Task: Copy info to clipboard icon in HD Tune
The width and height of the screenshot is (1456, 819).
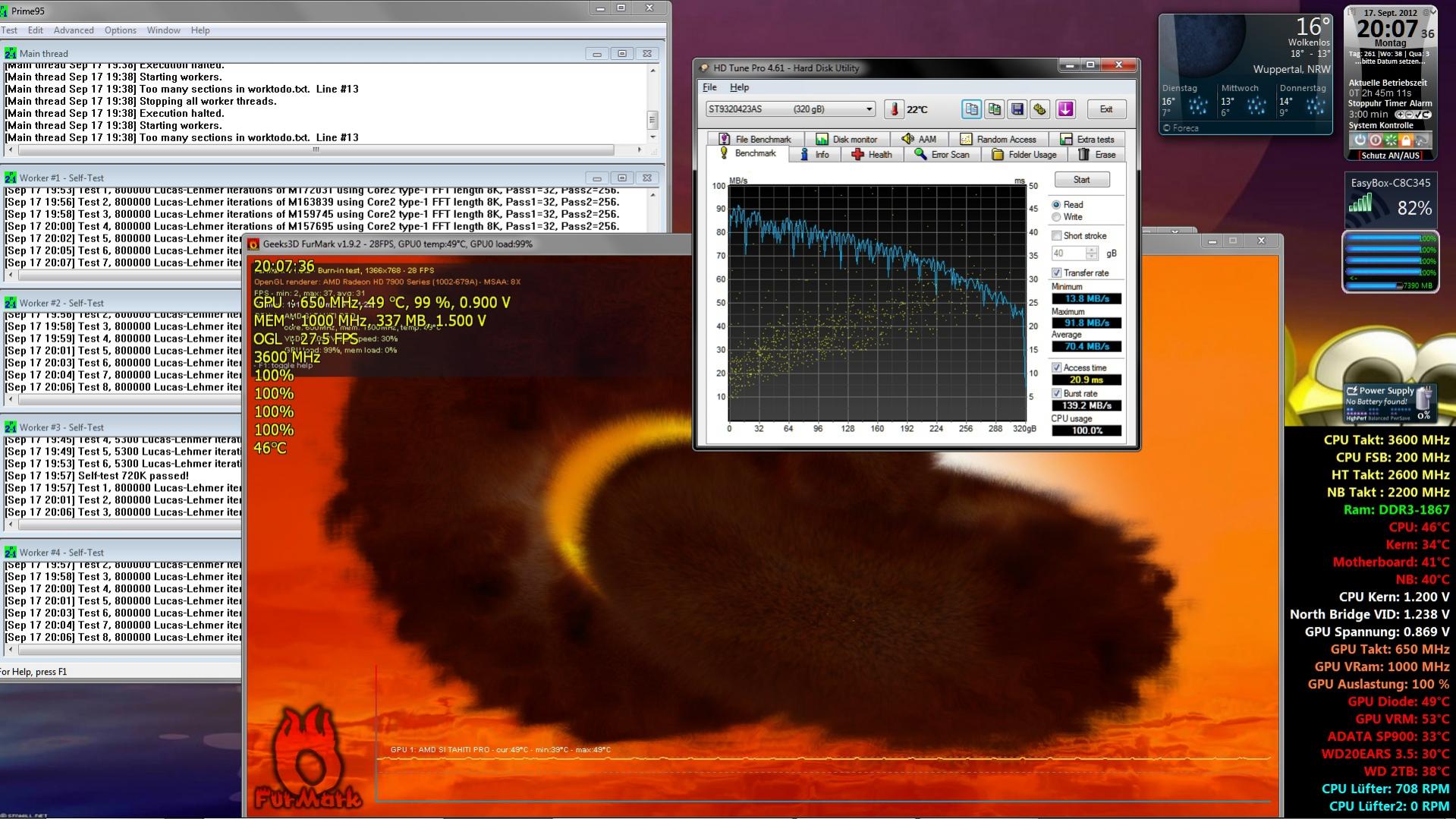Action: 971,109
